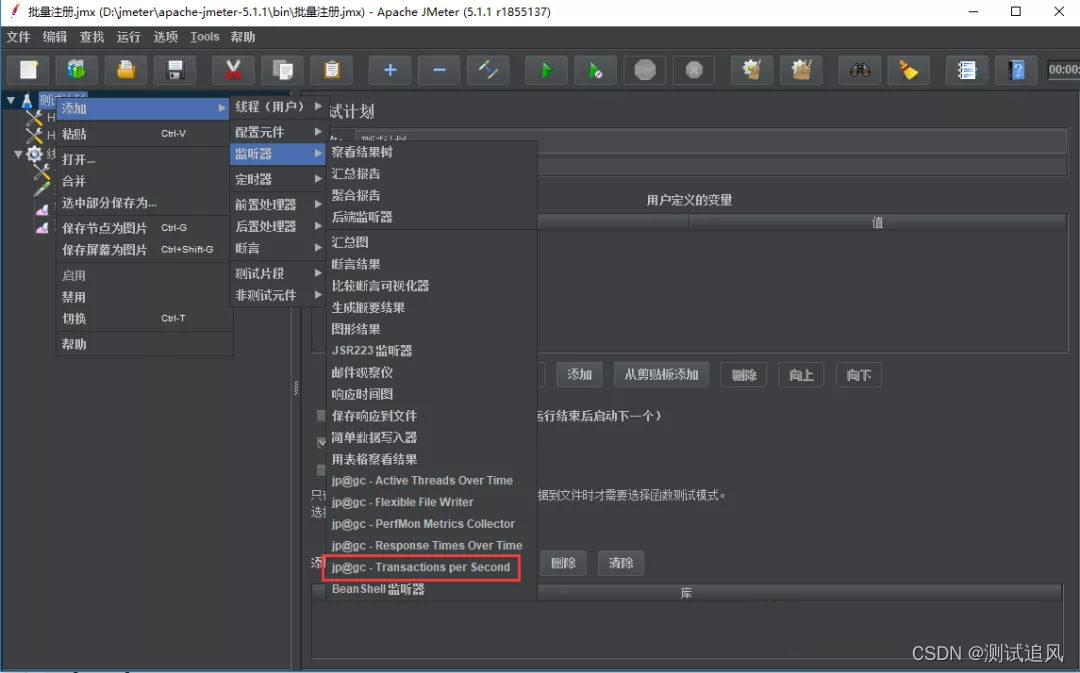Screen dimensions: 1080x673
Task: Start the test with green play icon
Action: [546, 70]
